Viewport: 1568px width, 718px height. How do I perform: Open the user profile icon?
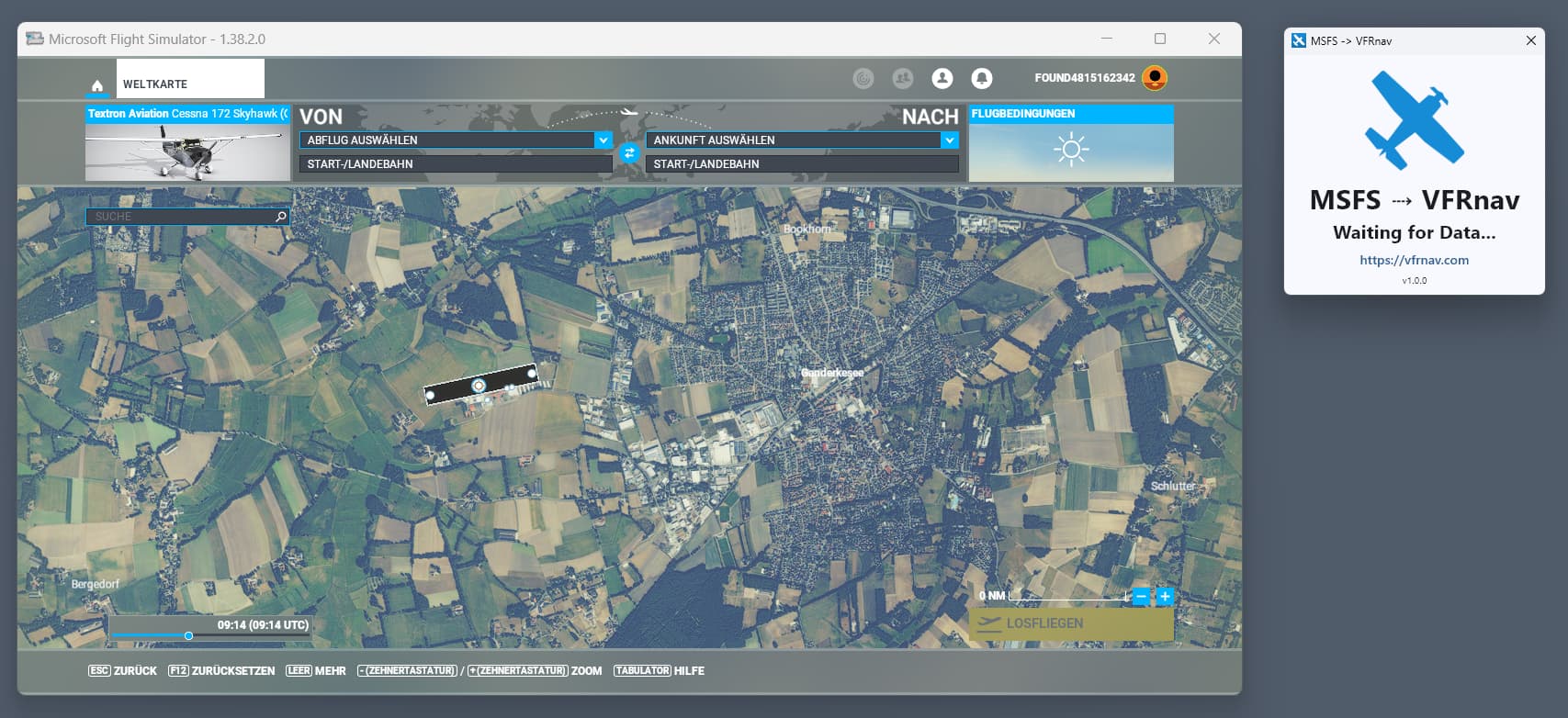[x=942, y=78]
